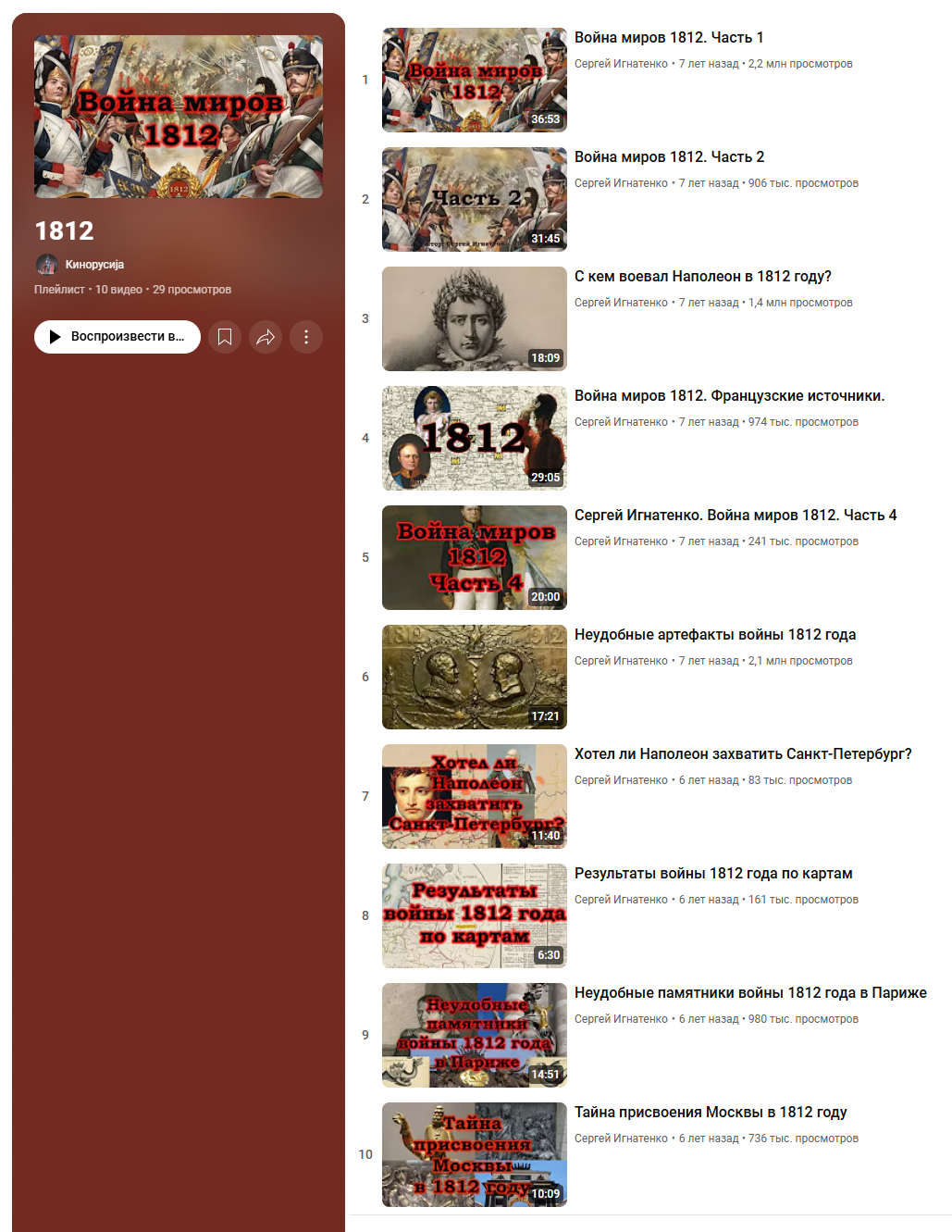952x1232 pixels.
Task: Open thumbnail of Война миров 1812 Часть 4
Action: pos(475,557)
